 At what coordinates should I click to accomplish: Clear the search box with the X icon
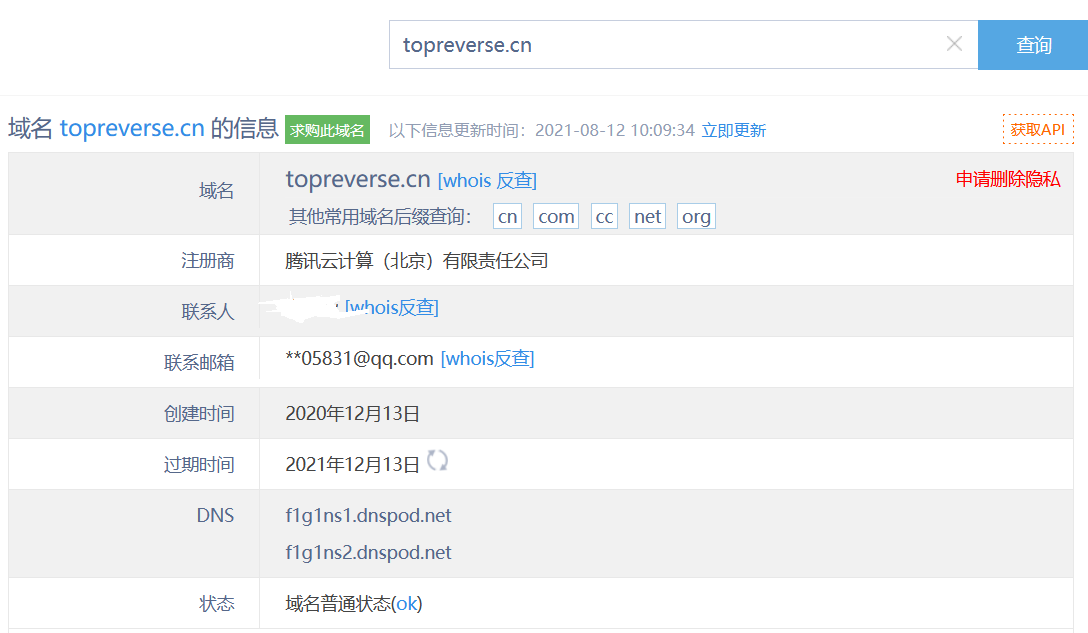954,44
